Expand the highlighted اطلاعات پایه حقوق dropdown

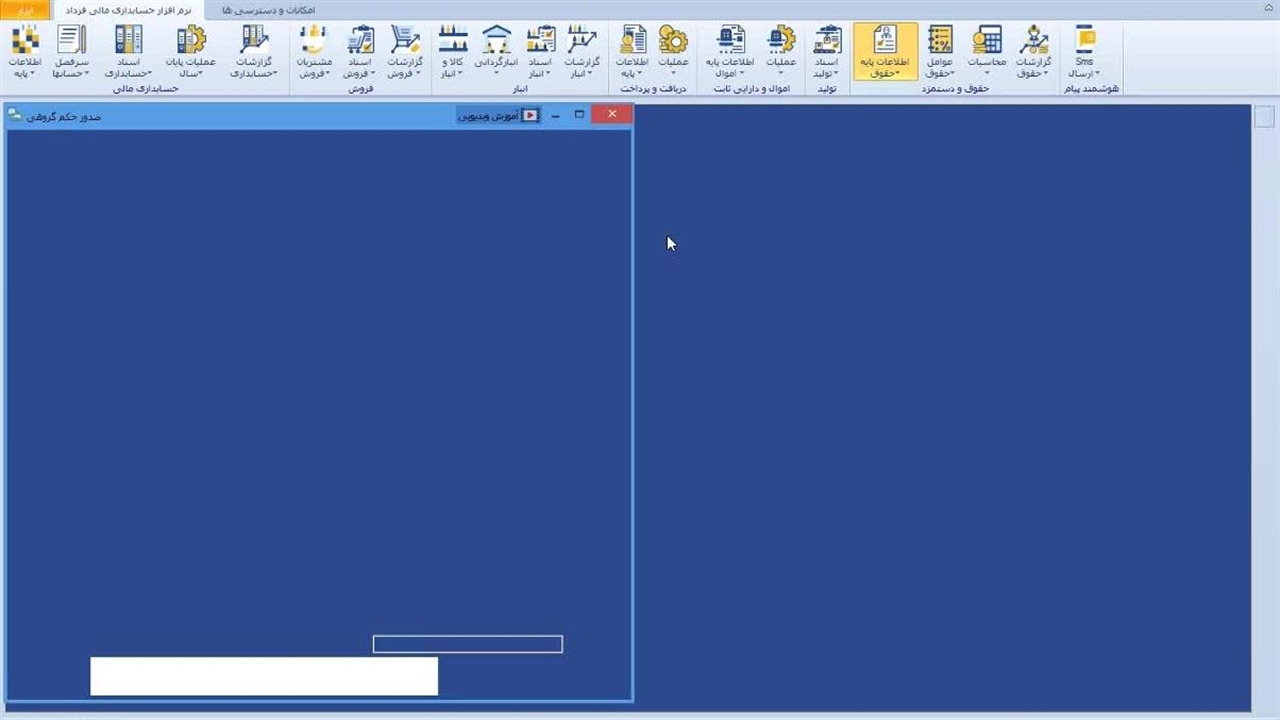click(x=885, y=73)
